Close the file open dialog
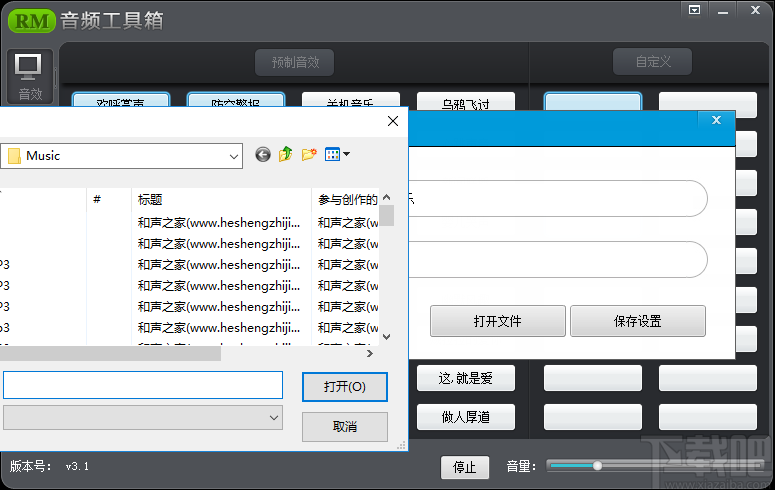775x490 pixels. (x=393, y=121)
